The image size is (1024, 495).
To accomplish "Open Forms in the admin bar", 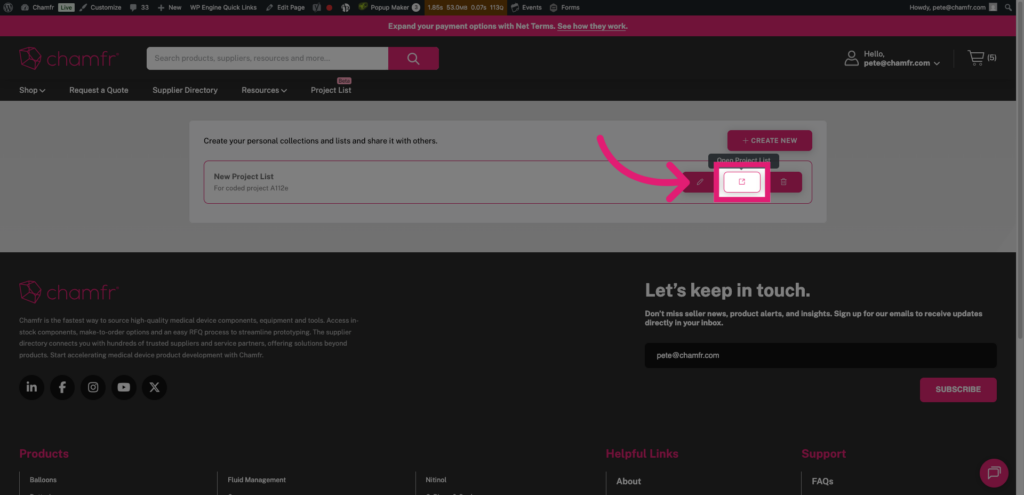I will click(x=564, y=7).
